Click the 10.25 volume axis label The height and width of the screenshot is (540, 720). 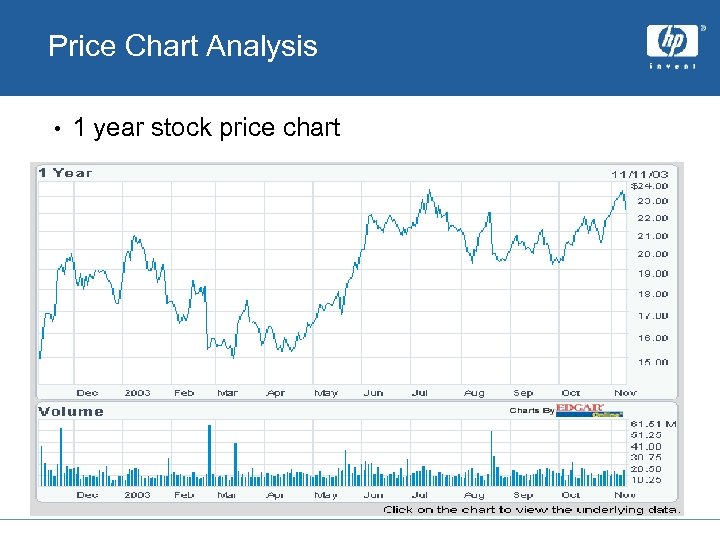[x=645, y=480]
